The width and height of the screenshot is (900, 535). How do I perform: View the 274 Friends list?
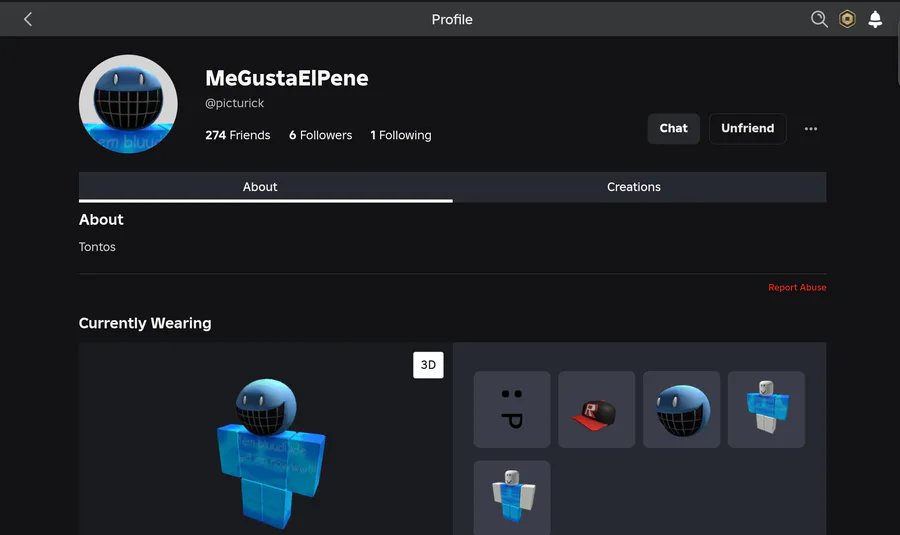click(238, 135)
